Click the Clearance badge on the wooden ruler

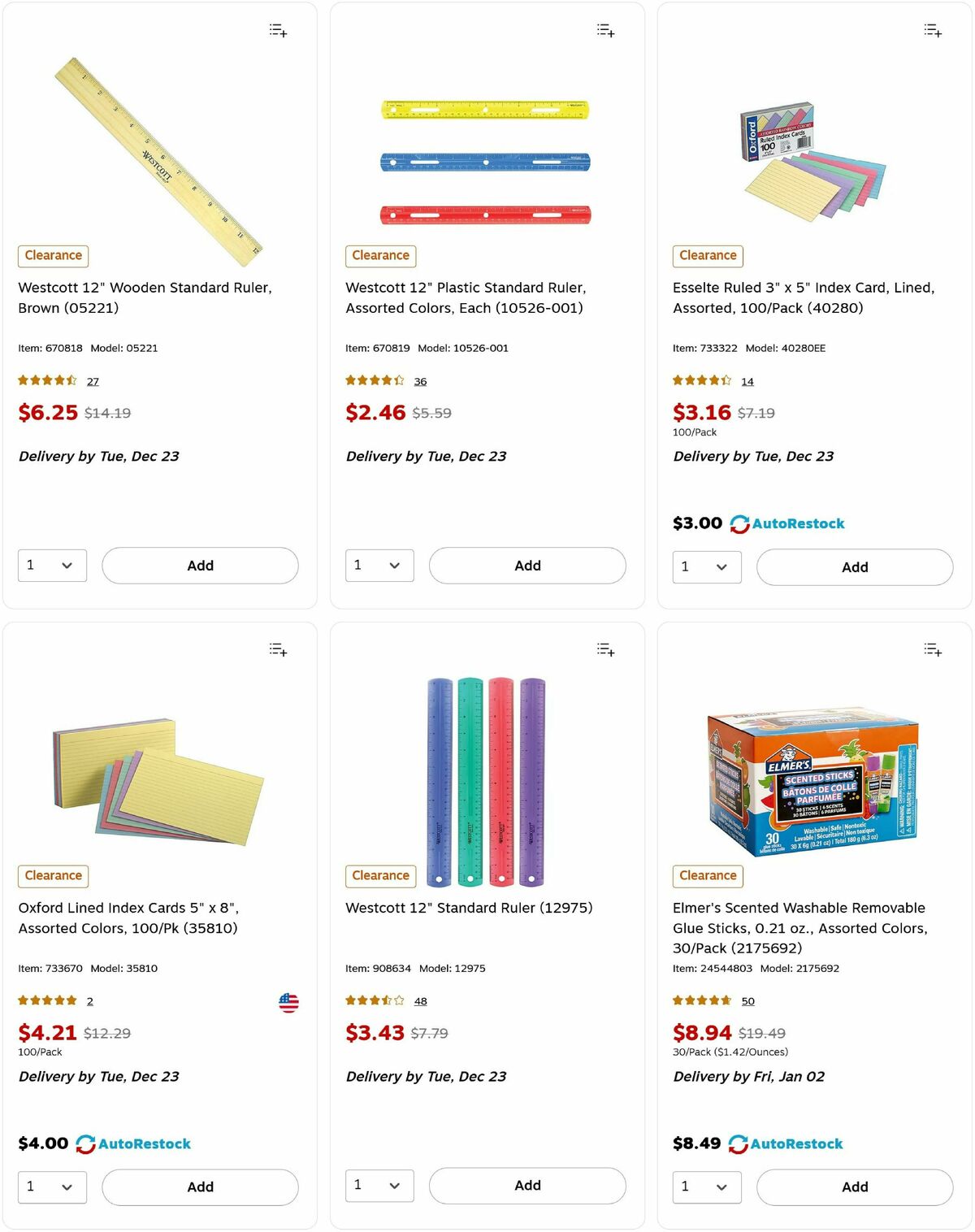(x=52, y=255)
